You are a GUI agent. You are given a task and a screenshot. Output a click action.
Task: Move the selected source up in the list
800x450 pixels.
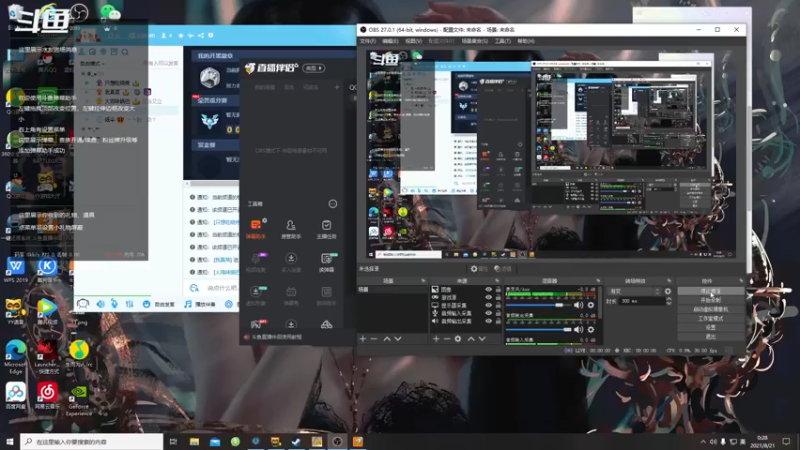click(x=471, y=339)
